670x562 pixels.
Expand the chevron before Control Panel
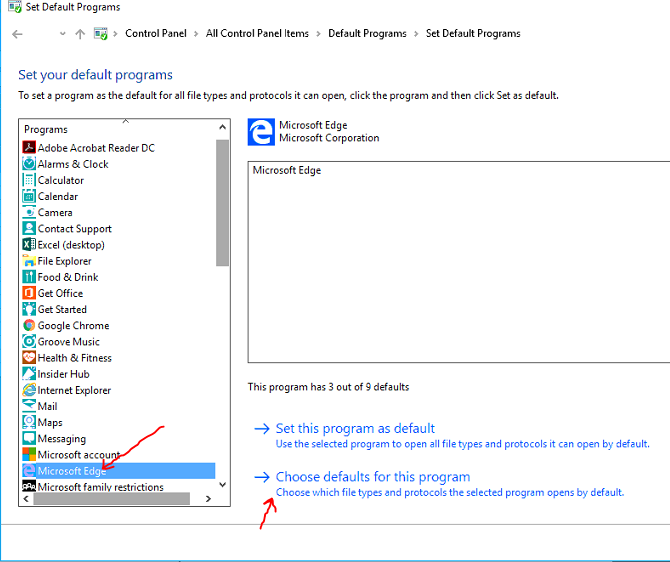point(115,34)
